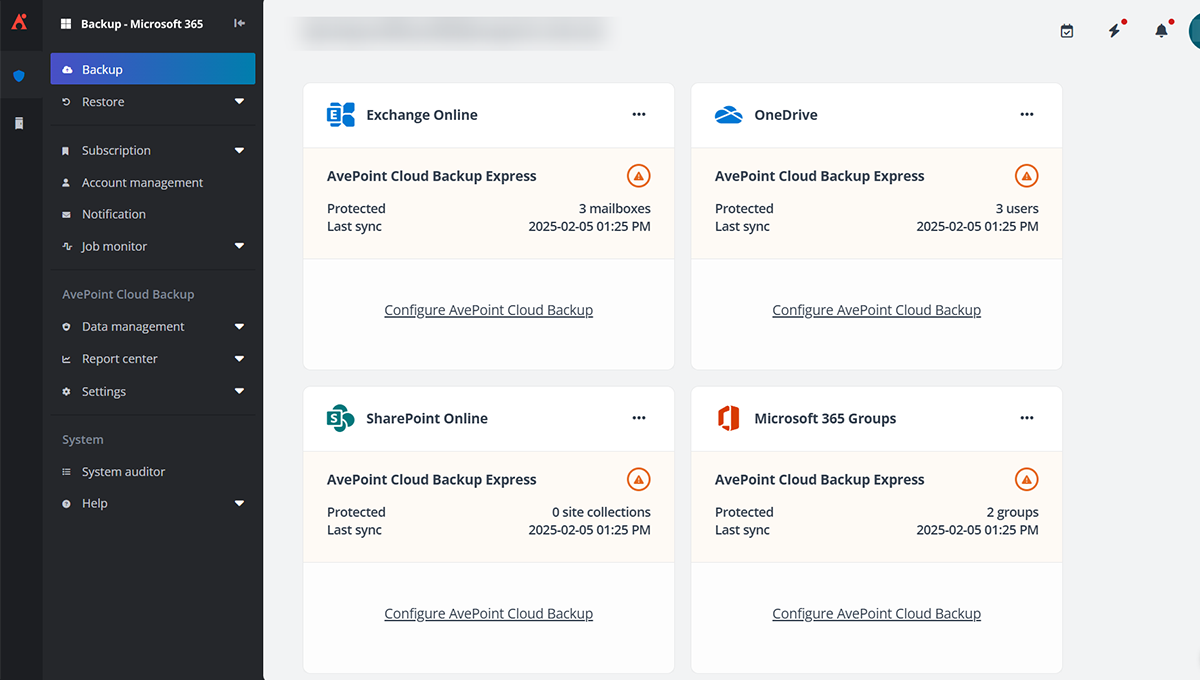Image resolution: width=1200 pixels, height=680 pixels.
Task: Click the SharePoint Online card title
Action: 427,419
